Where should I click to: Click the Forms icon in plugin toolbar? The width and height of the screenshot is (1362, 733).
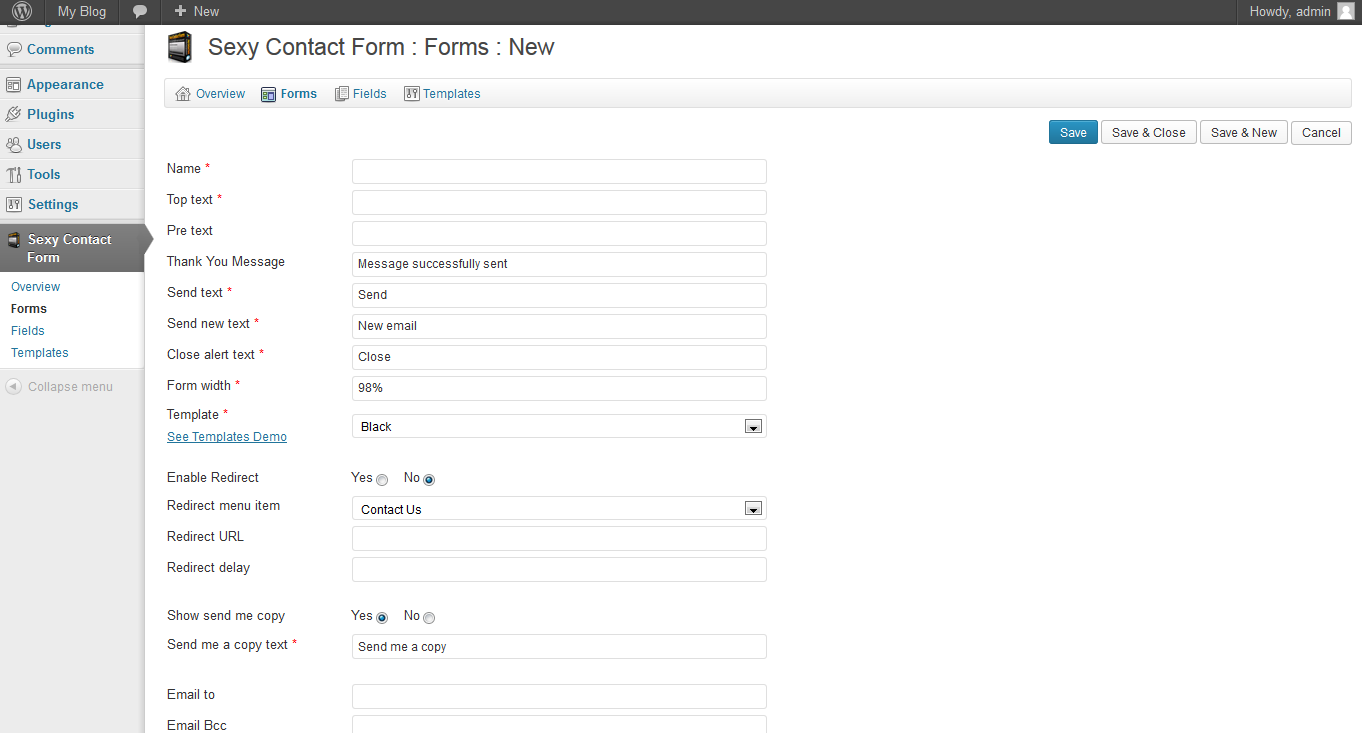[x=268, y=94]
